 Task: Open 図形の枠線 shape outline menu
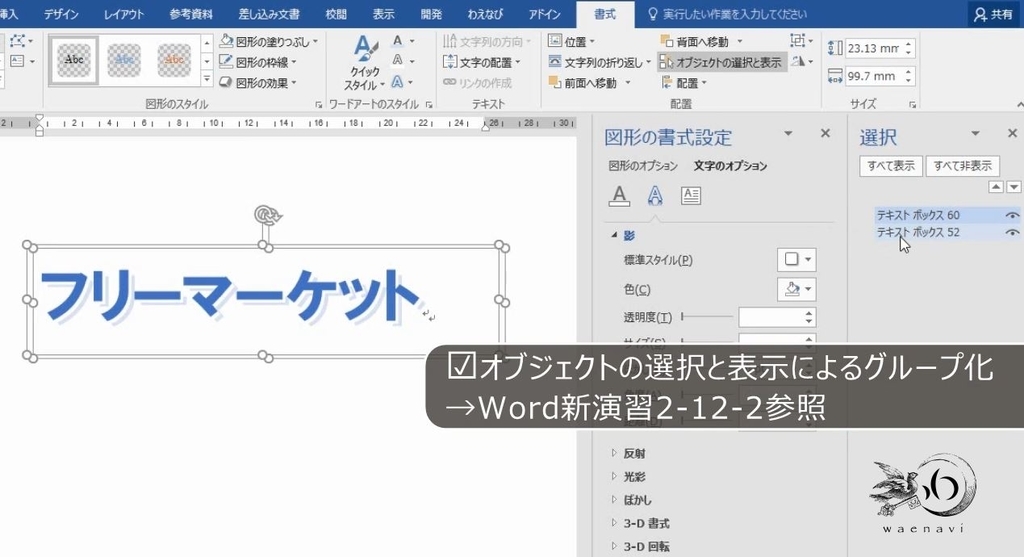259,62
